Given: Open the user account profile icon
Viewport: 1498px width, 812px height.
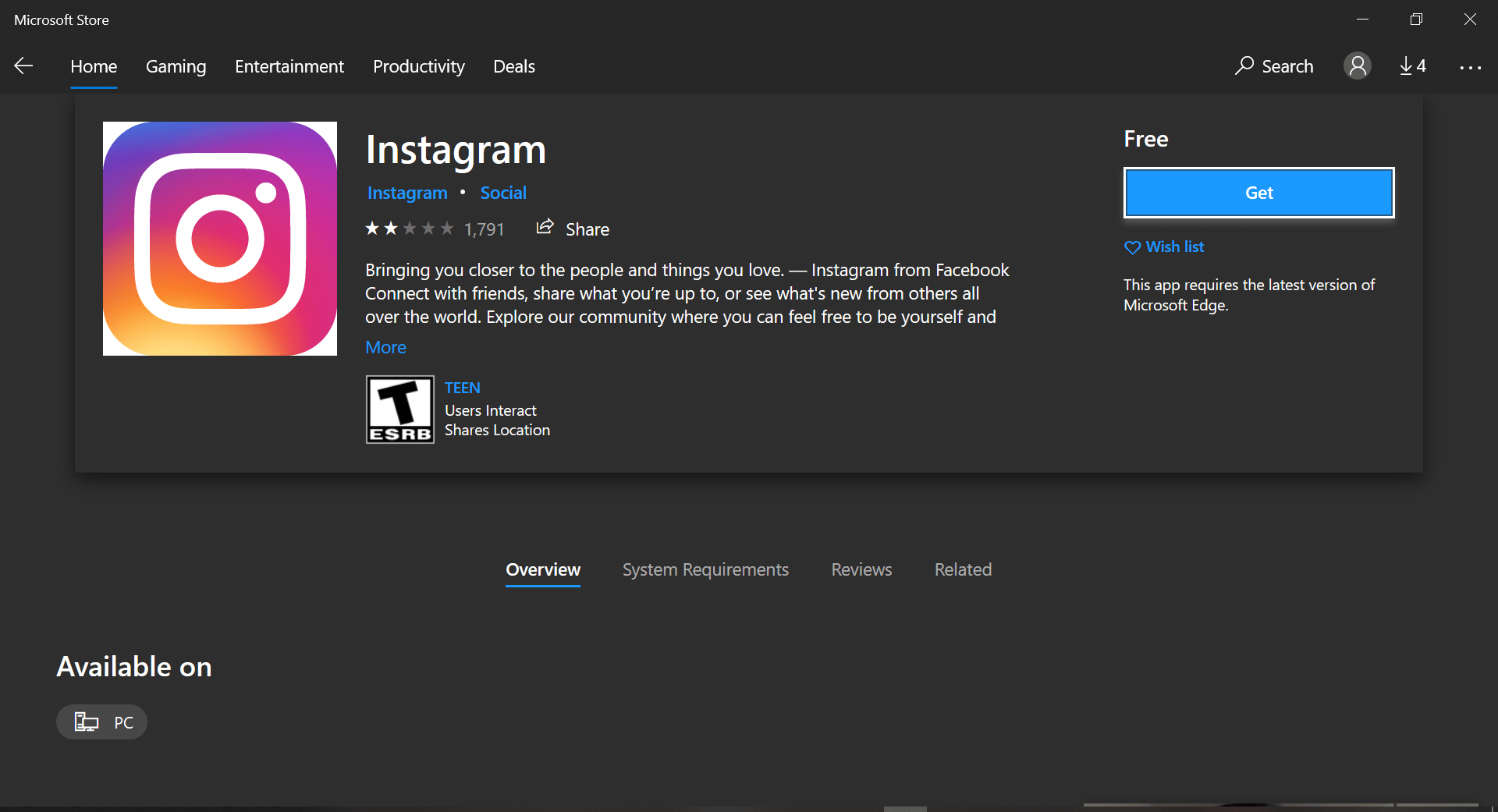Looking at the screenshot, I should [1357, 66].
